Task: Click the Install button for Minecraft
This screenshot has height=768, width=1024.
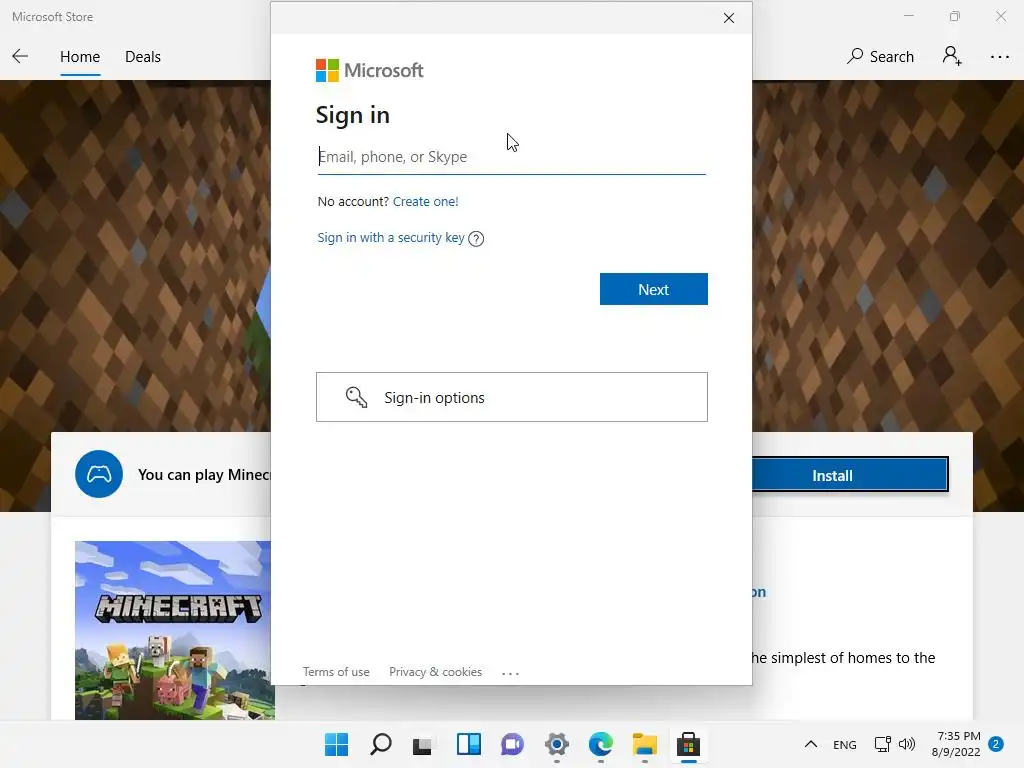Action: pyautogui.click(x=850, y=475)
